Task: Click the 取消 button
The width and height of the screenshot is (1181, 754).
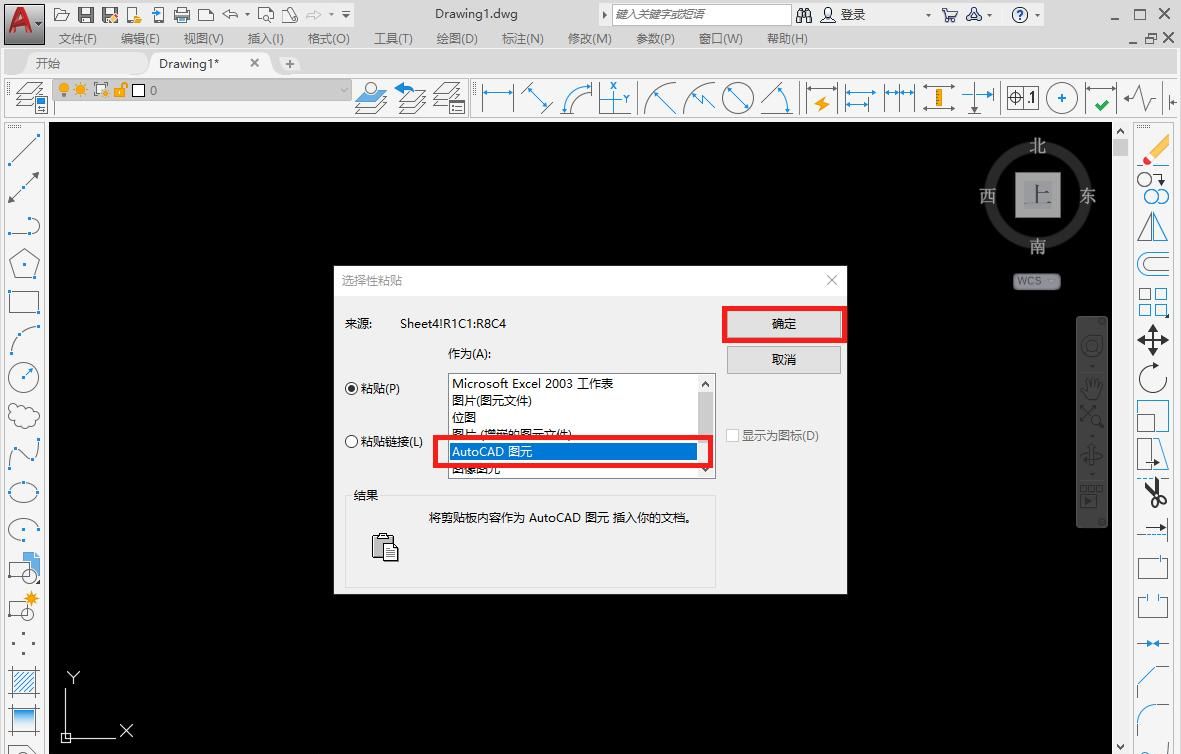Action: click(x=783, y=360)
